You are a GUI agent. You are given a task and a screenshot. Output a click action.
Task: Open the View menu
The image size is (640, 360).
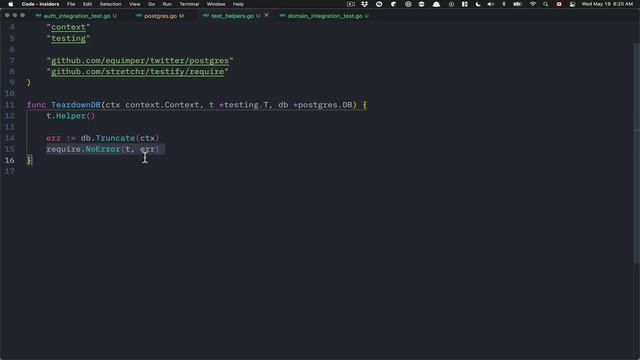[x=135, y=4]
